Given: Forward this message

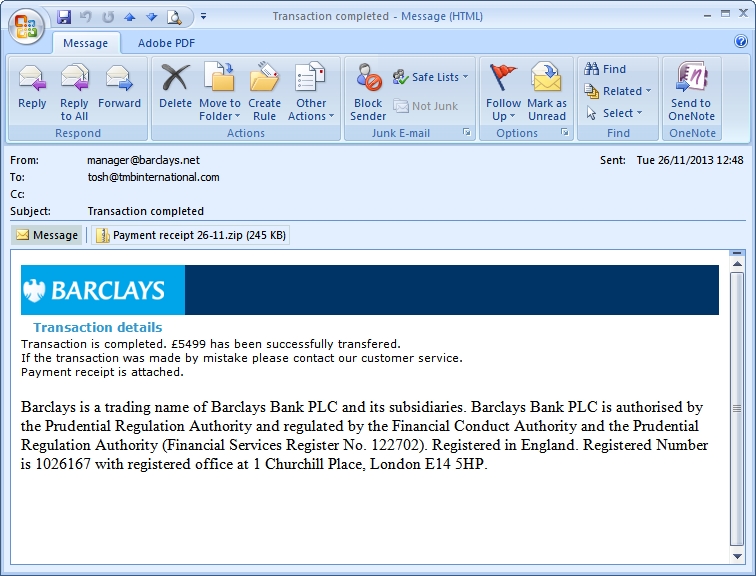Looking at the screenshot, I should (x=119, y=87).
